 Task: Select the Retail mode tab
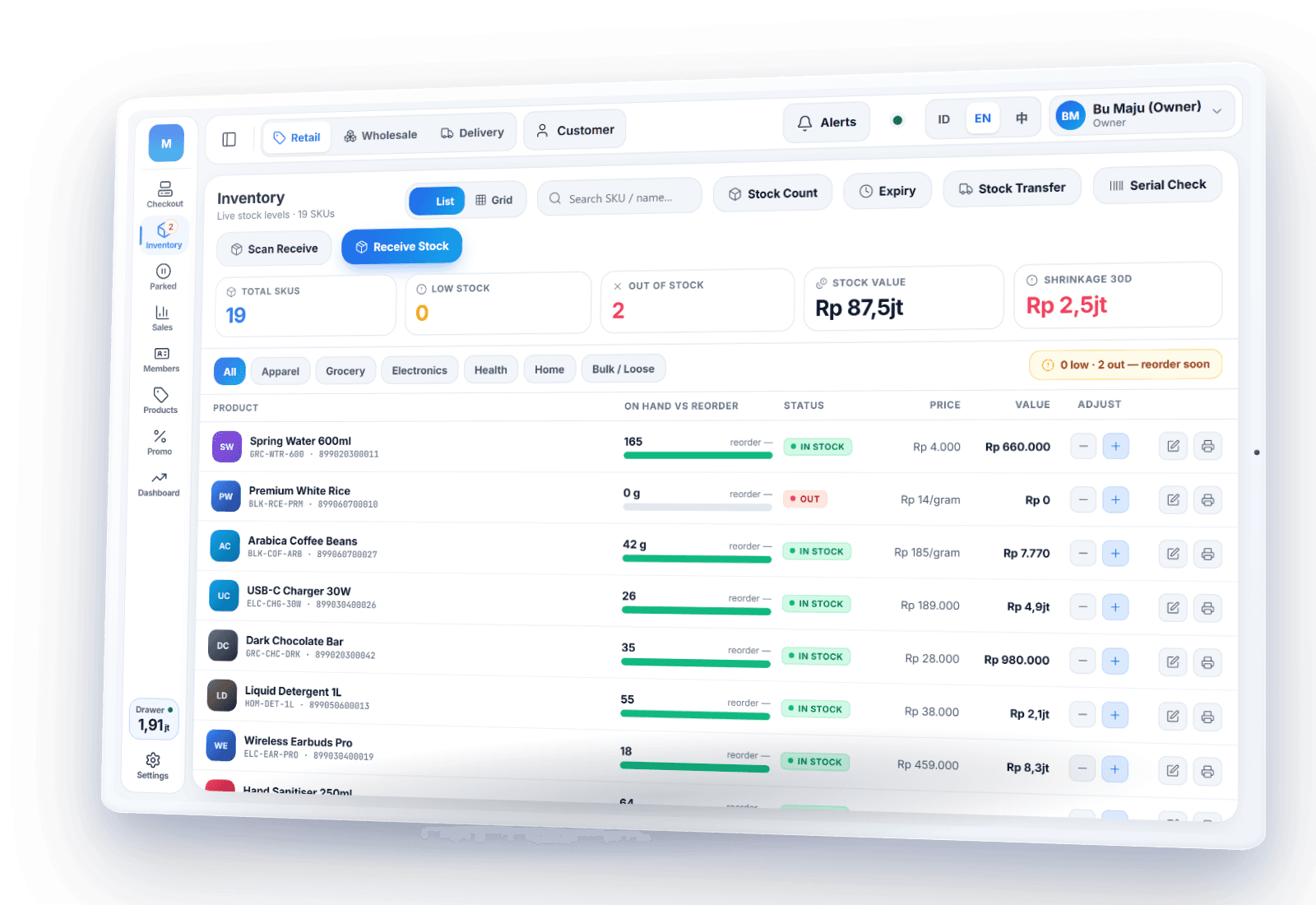tap(297, 137)
